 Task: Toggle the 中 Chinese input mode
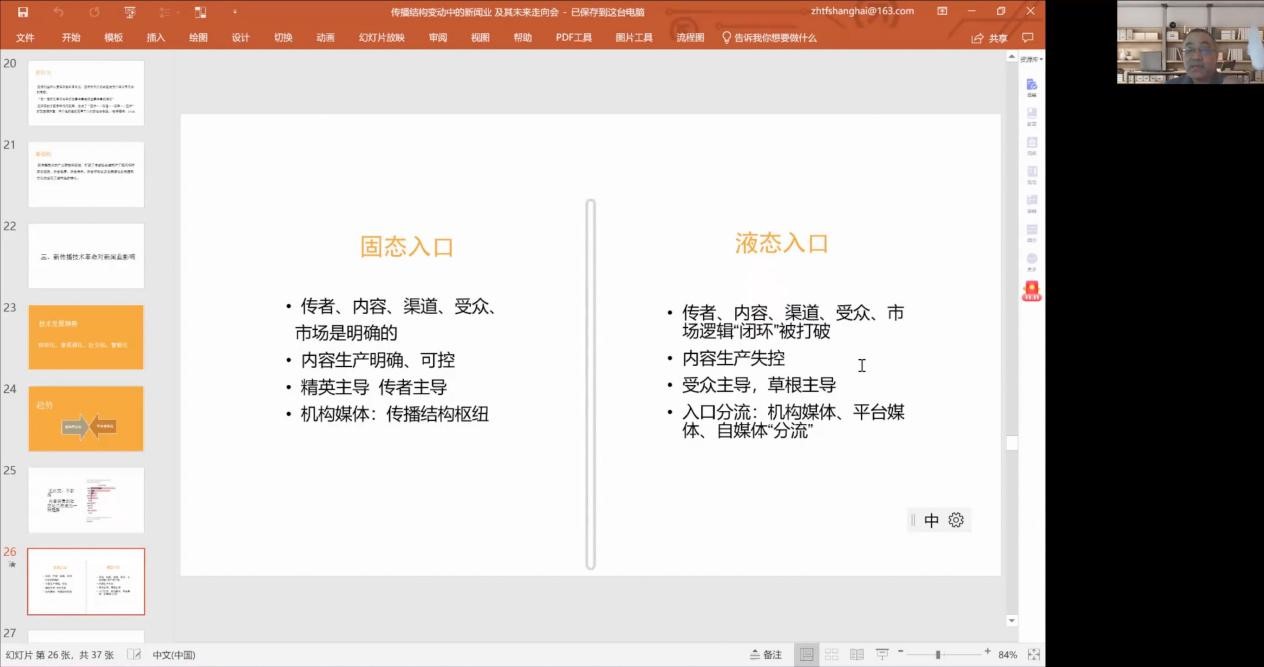pyautogui.click(x=931, y=520)
